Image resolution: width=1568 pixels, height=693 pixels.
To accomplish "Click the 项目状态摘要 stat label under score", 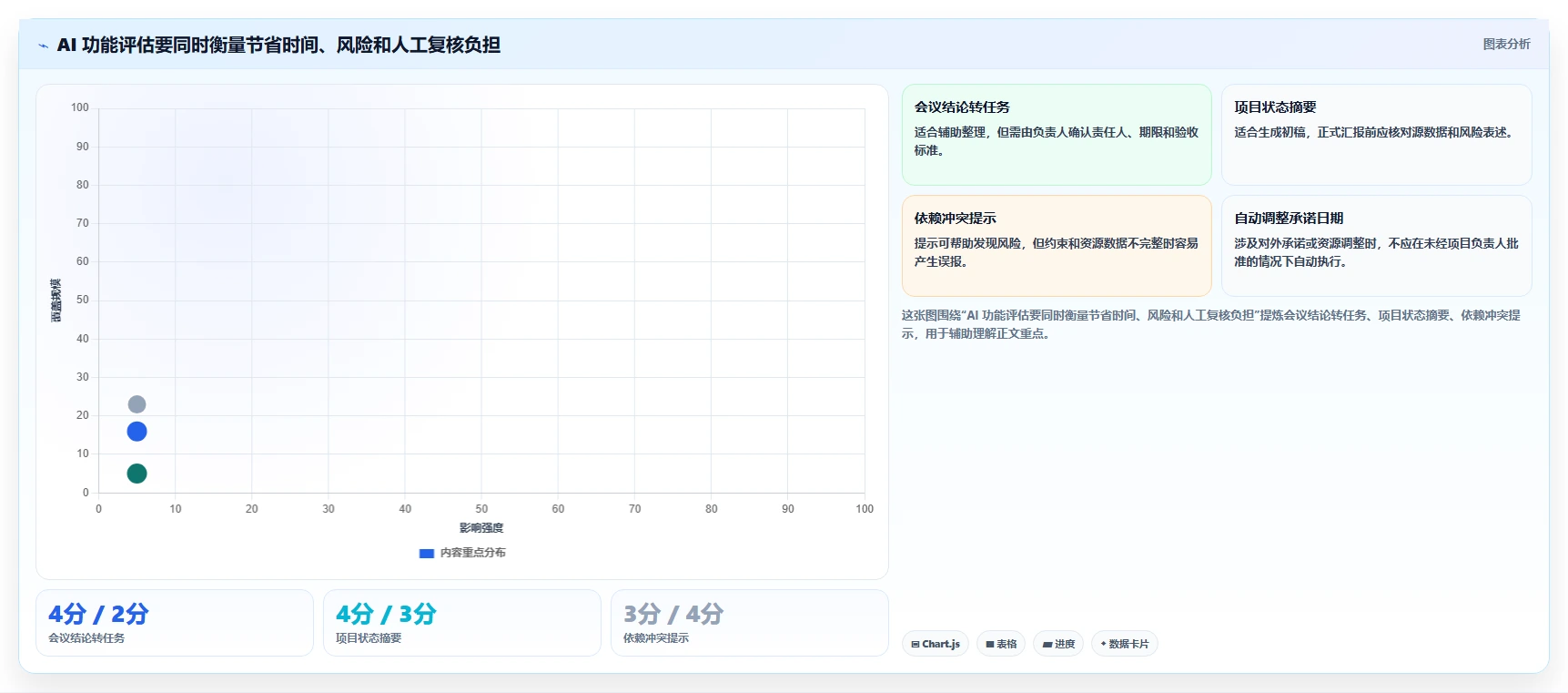I will (369, 638).
